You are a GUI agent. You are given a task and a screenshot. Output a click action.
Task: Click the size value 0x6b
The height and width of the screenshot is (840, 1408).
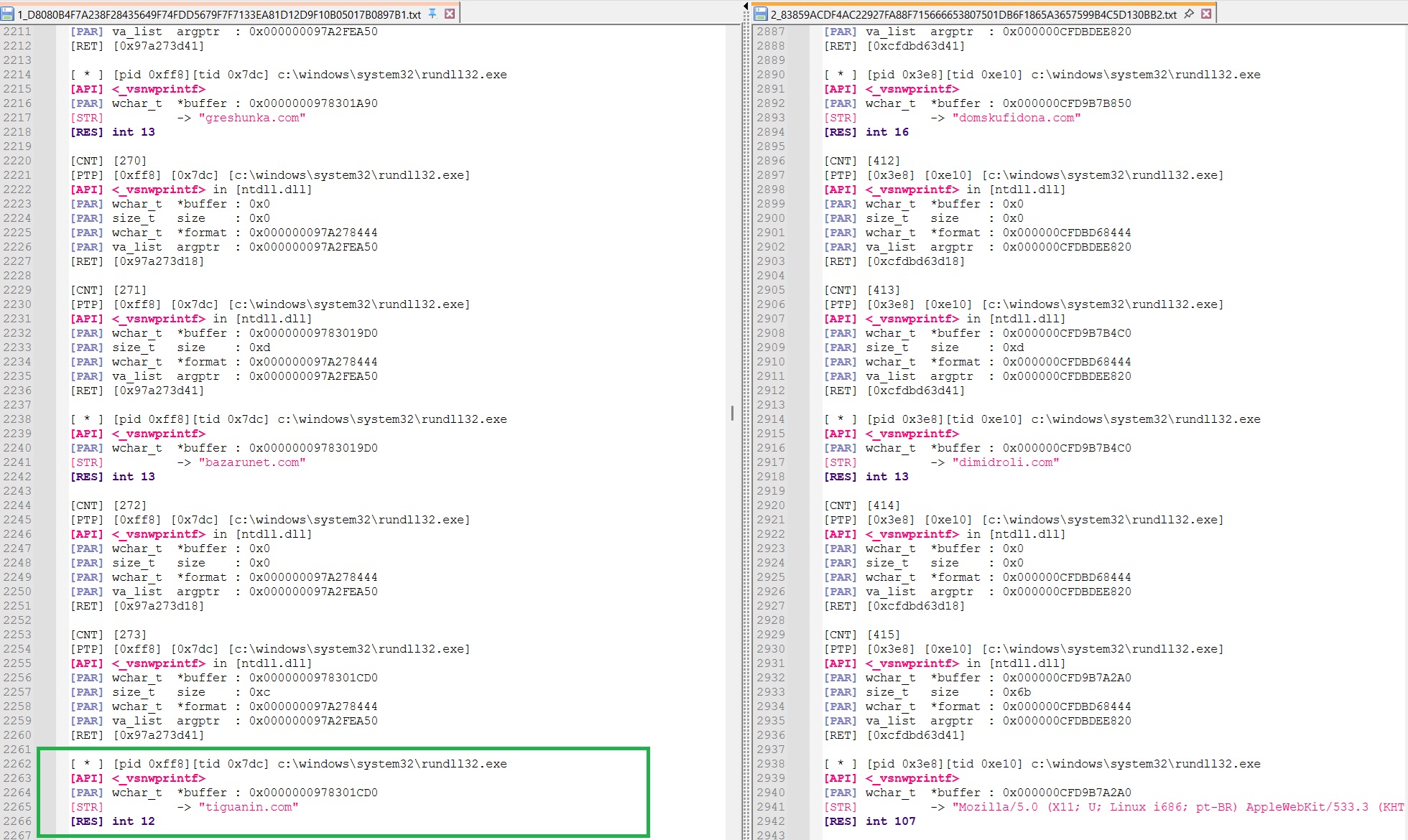point(1017,692)
